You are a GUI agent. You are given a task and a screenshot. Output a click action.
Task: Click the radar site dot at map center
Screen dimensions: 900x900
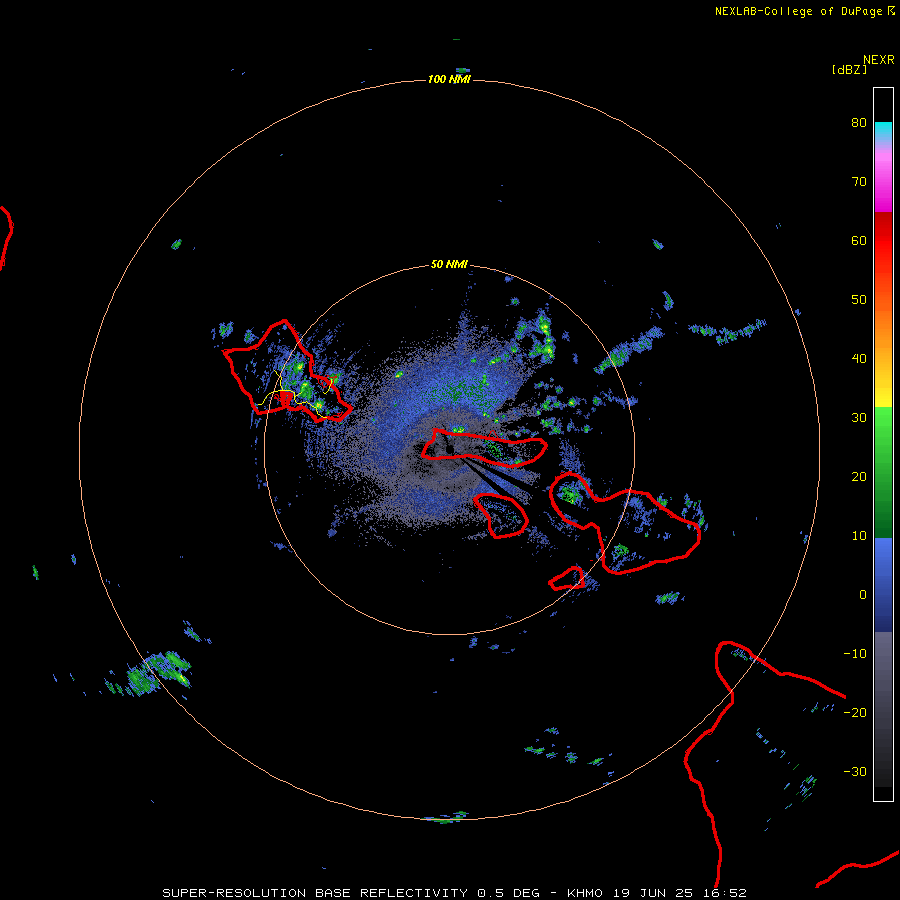click(450, 449)
